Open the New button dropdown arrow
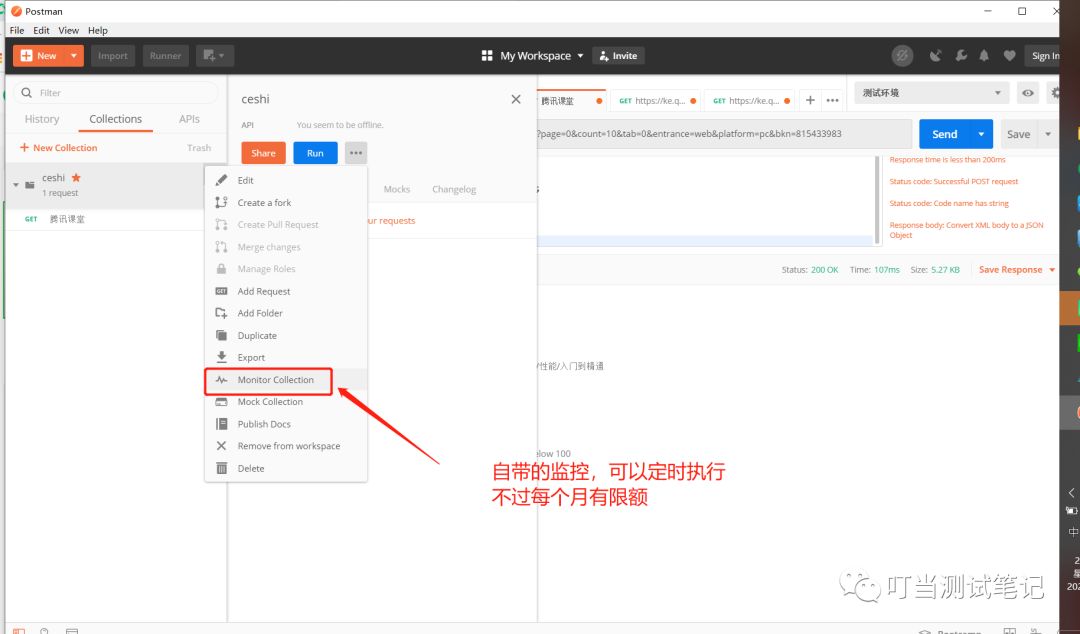 pyautogui.click(x=74, y=56)
